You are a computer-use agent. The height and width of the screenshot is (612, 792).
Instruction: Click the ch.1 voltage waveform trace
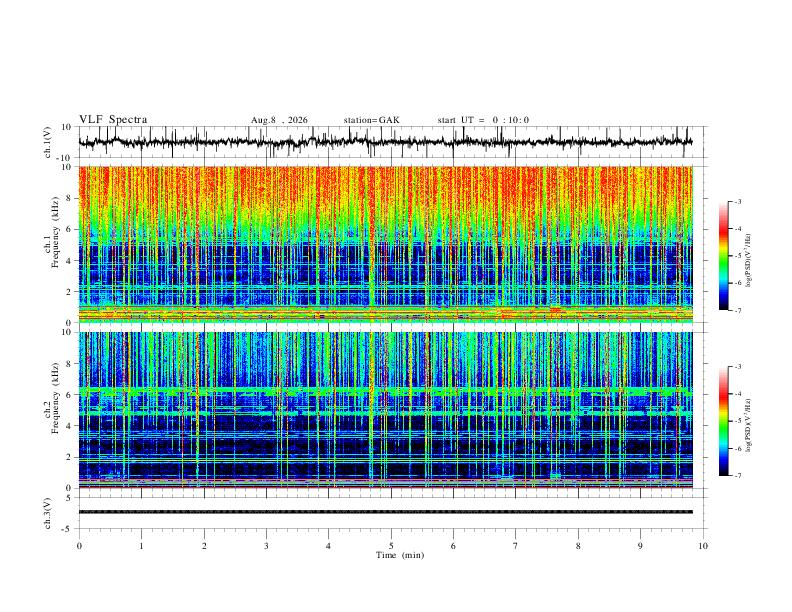coord(385,142)
